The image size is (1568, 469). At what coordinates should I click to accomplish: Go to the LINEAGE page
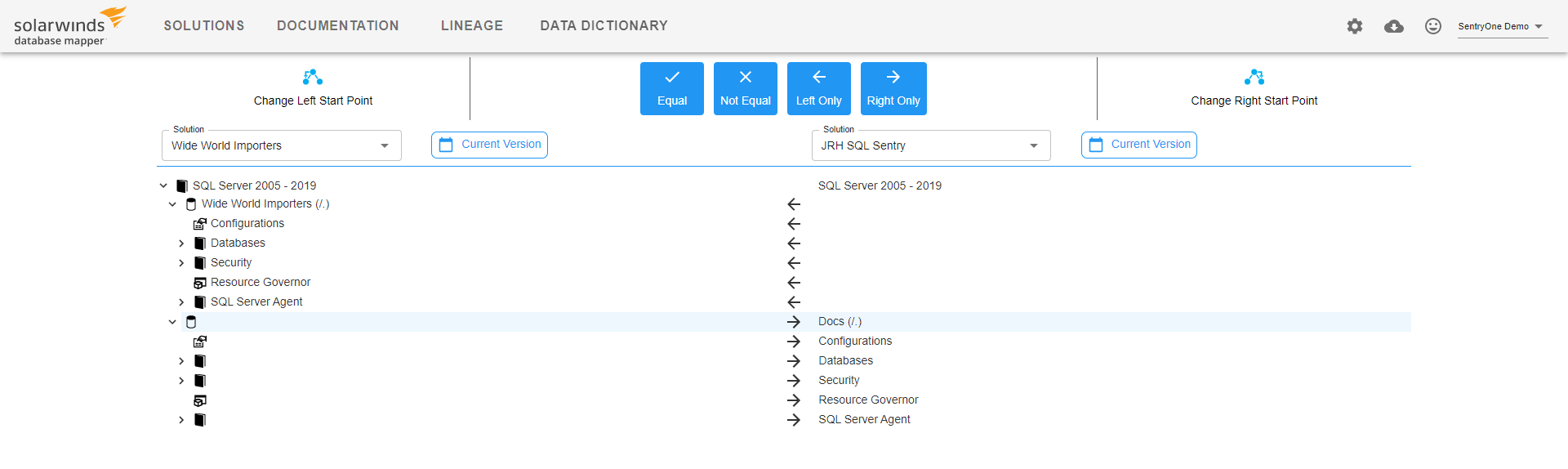(x=472, y=26)
